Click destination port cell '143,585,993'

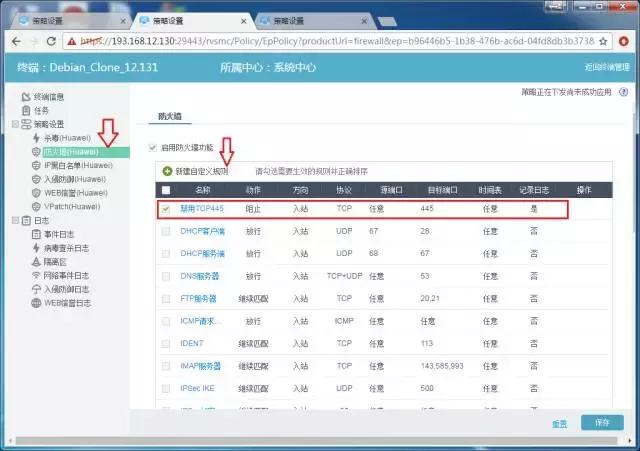(442, 366)
